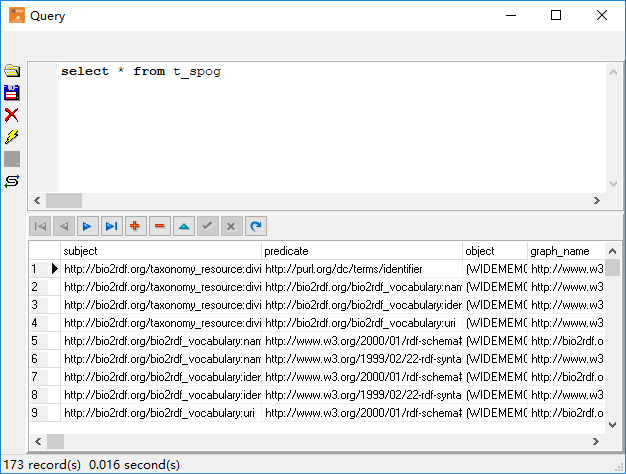Run query with the lightning bolt icon

pyautogui.click(x=12, y=137)
